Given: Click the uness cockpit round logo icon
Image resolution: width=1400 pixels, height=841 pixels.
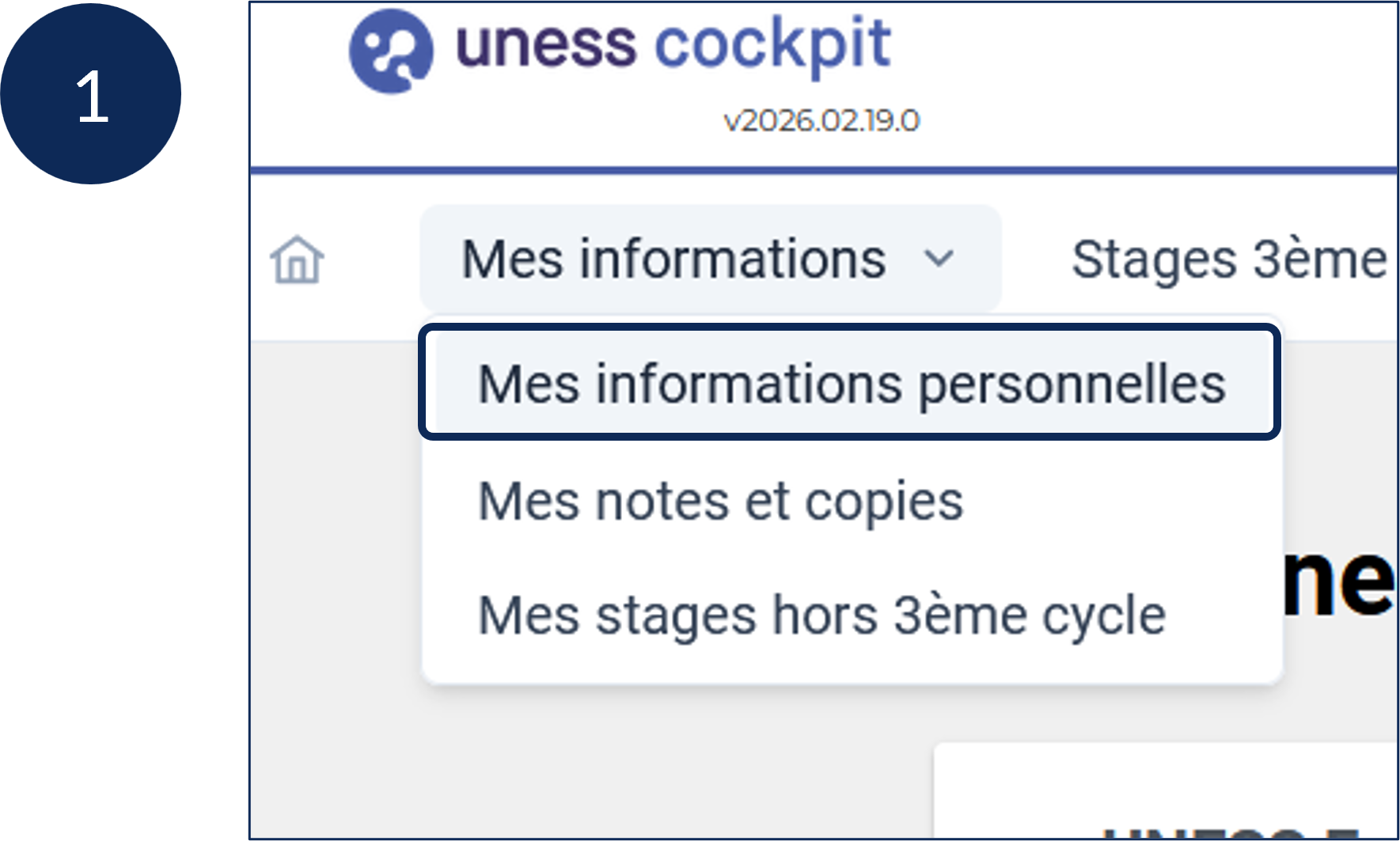Looking at the screenshot, I should click(391, 51).
